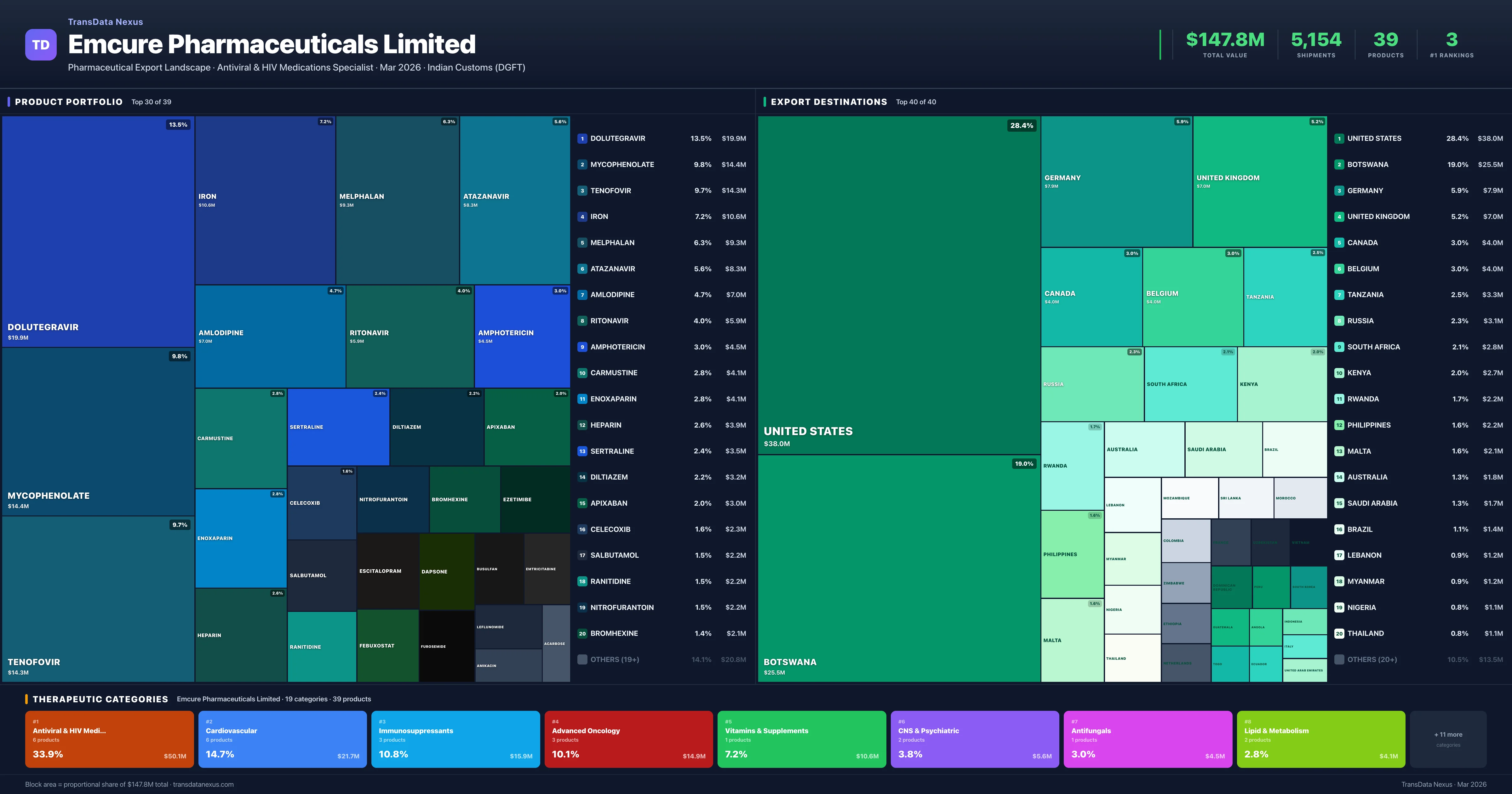Select the EXPORT DESTINATIONS section header

(829, 101)
